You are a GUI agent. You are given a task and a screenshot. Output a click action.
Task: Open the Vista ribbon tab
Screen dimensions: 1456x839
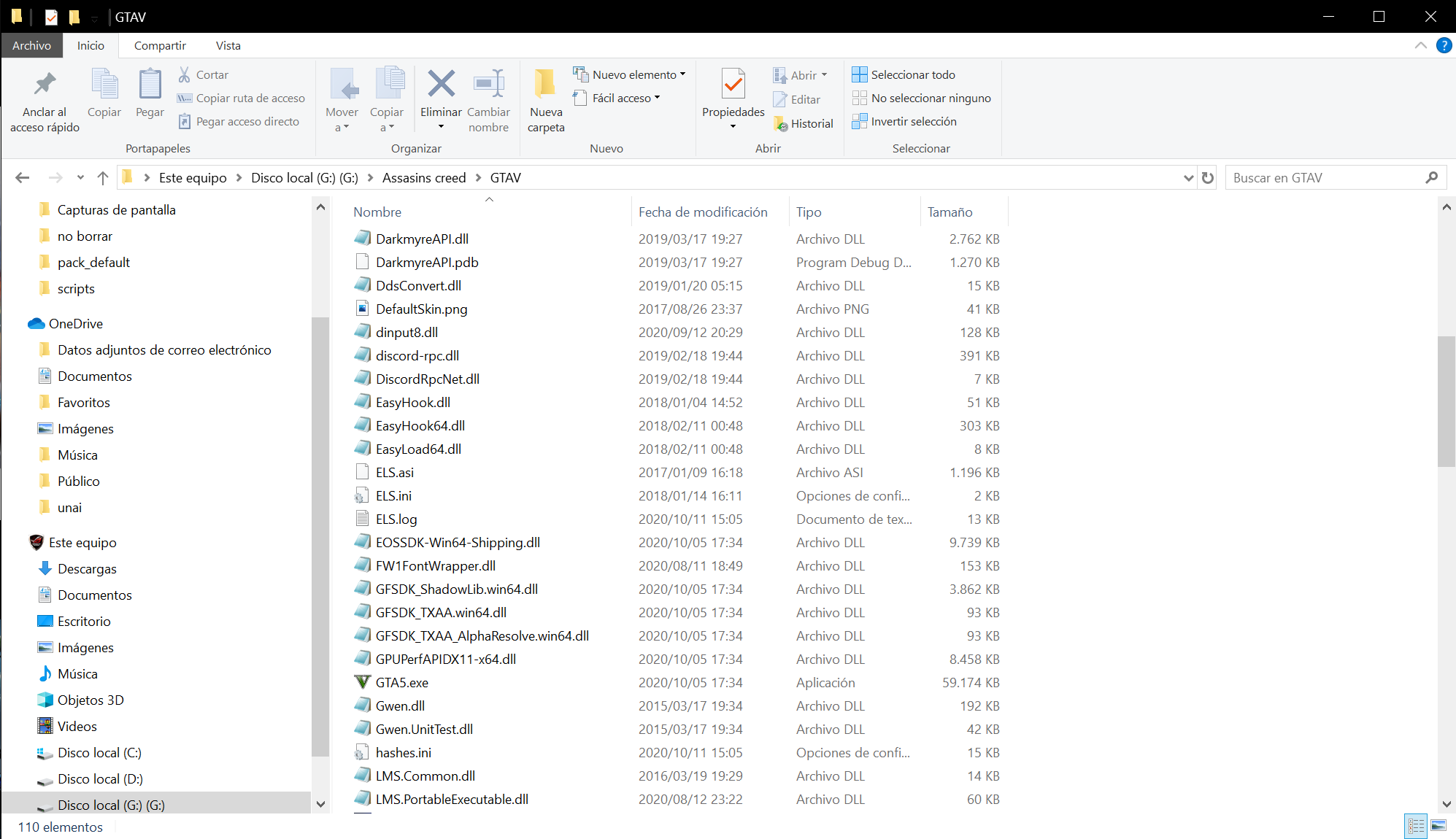pos(228,45)
